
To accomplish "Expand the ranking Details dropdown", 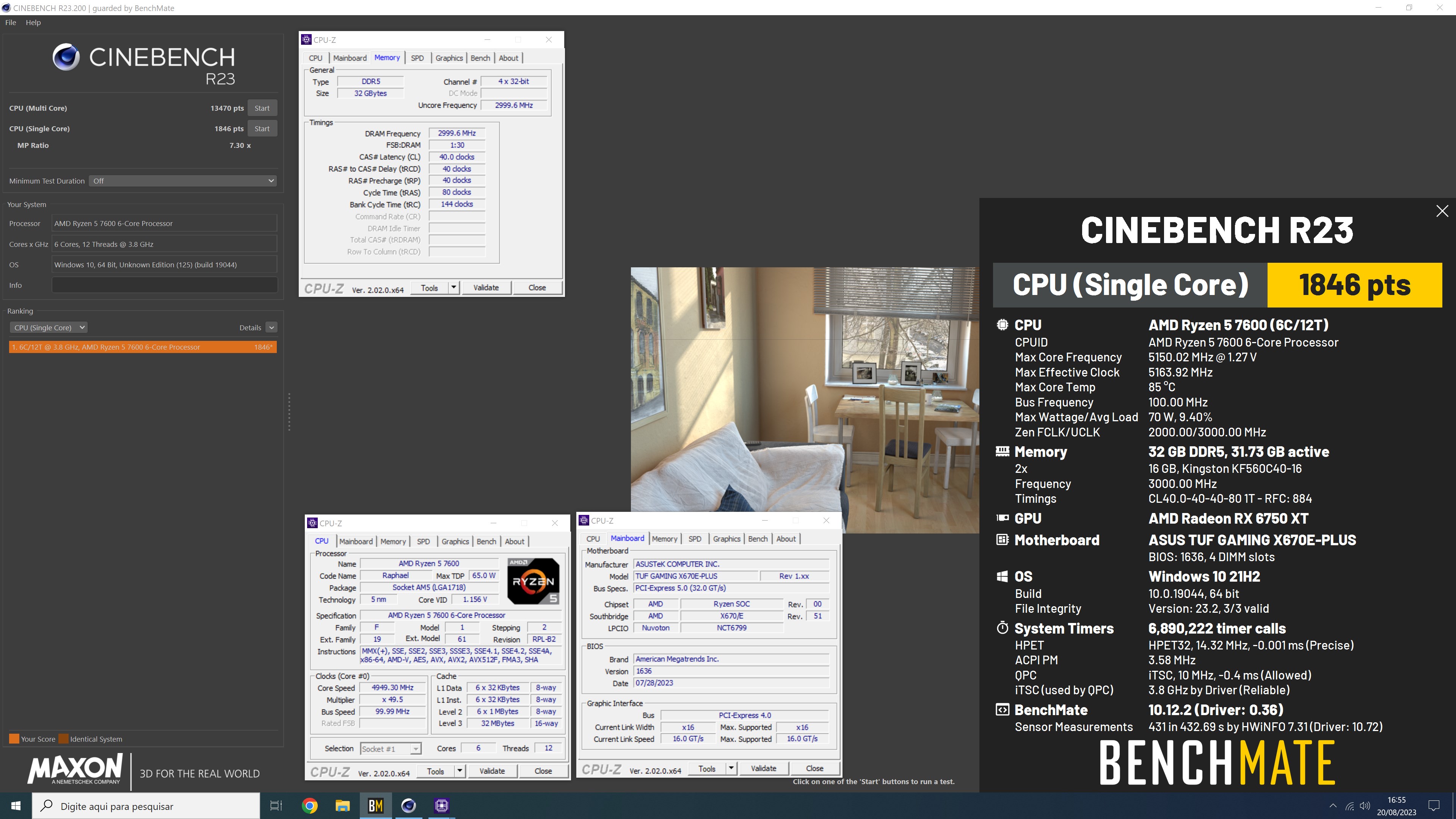I will pos(271,327).
